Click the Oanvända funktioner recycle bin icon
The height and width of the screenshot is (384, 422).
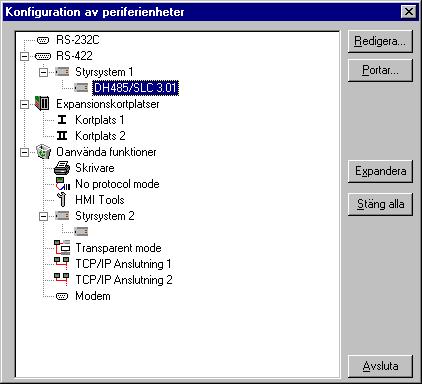click(43, 152)
